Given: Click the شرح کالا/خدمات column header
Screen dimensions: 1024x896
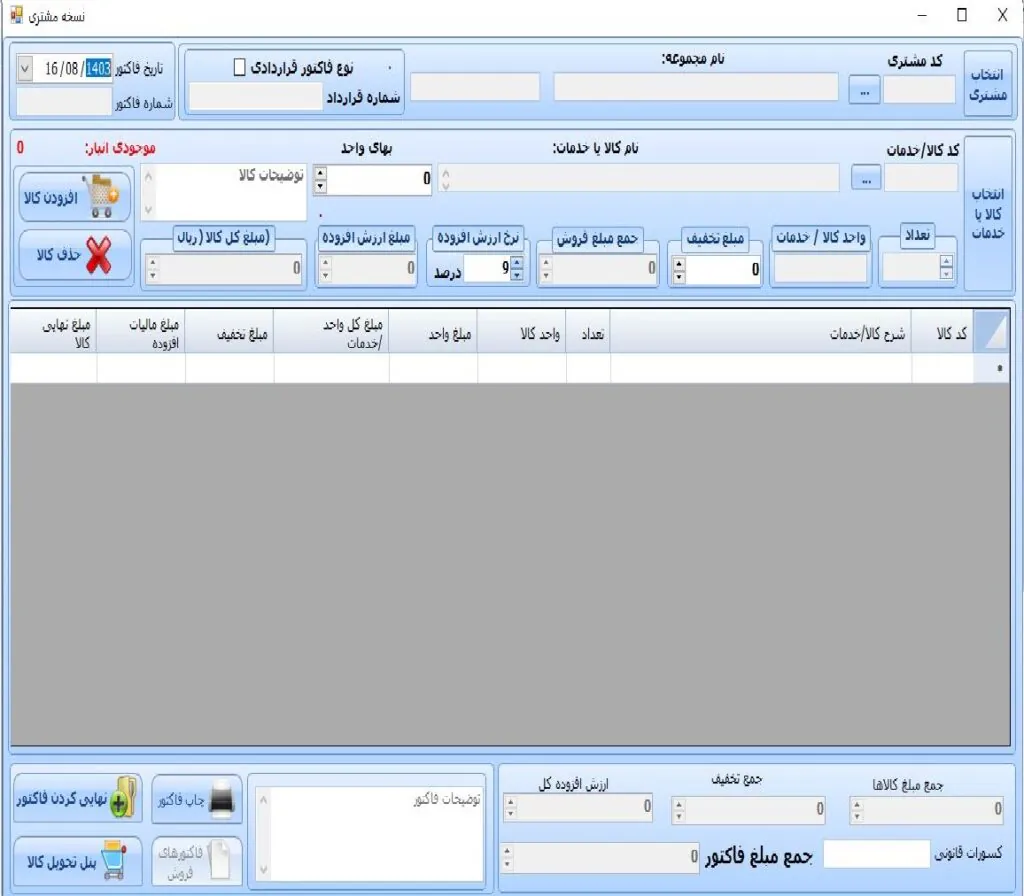Looking at the screenshot, I should point(760,334).
